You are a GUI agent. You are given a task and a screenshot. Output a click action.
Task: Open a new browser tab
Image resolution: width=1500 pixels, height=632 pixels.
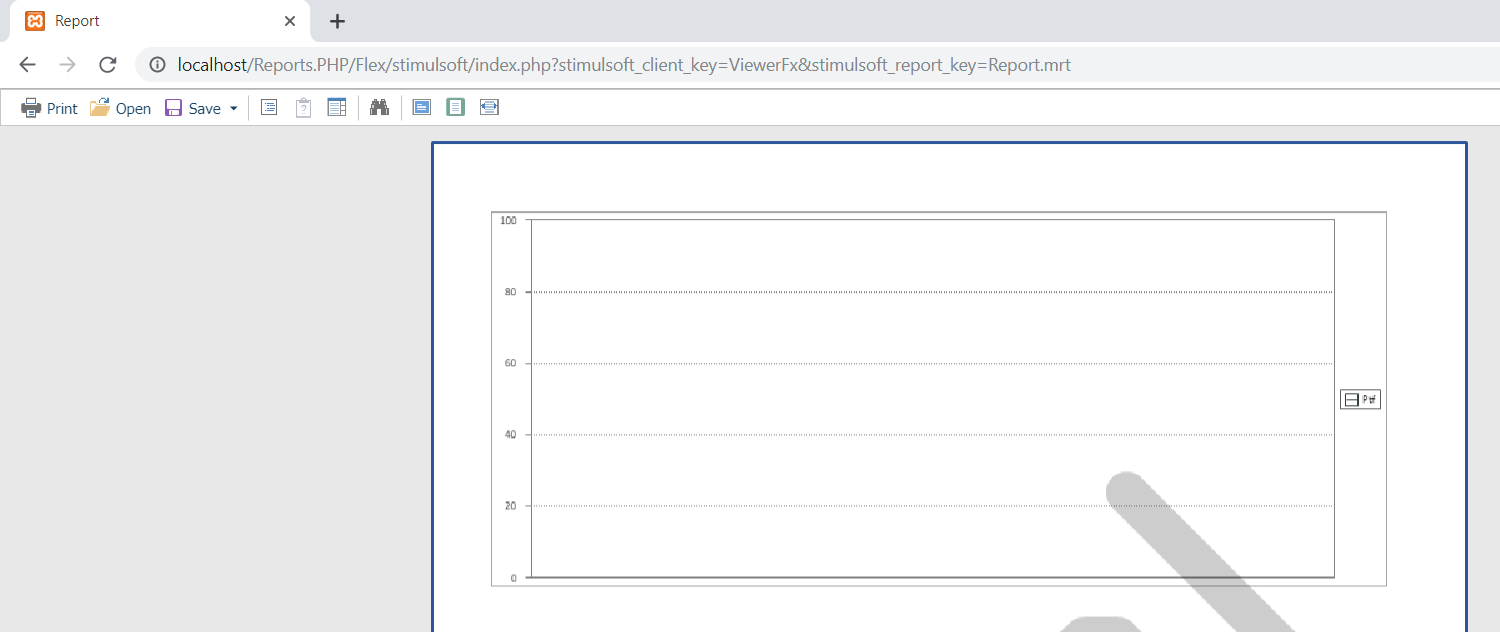coord(338,21)
